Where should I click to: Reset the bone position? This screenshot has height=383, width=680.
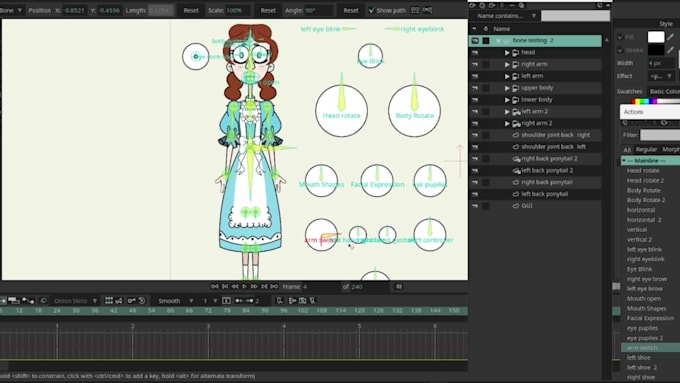191,10
